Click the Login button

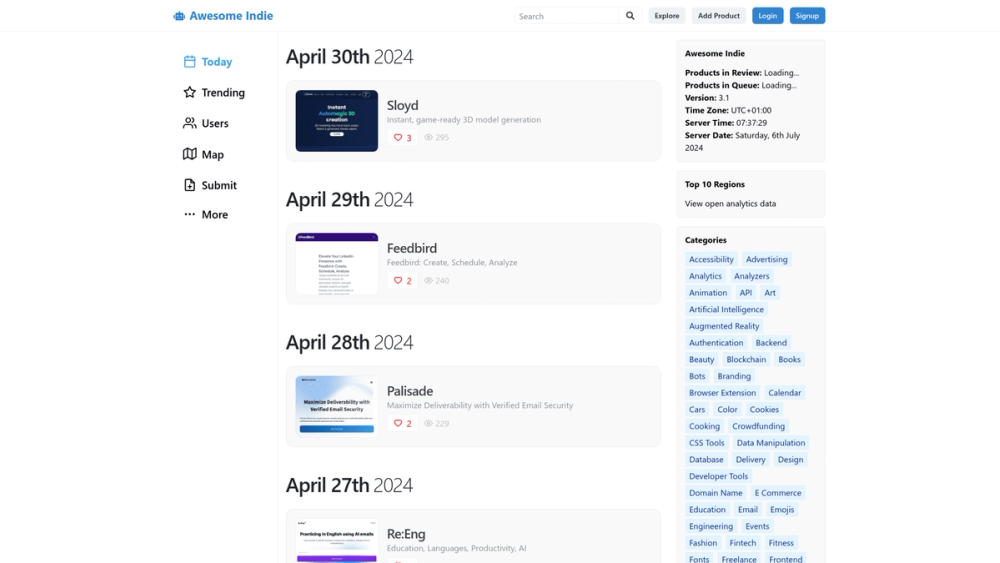click(x=767, y=16)
